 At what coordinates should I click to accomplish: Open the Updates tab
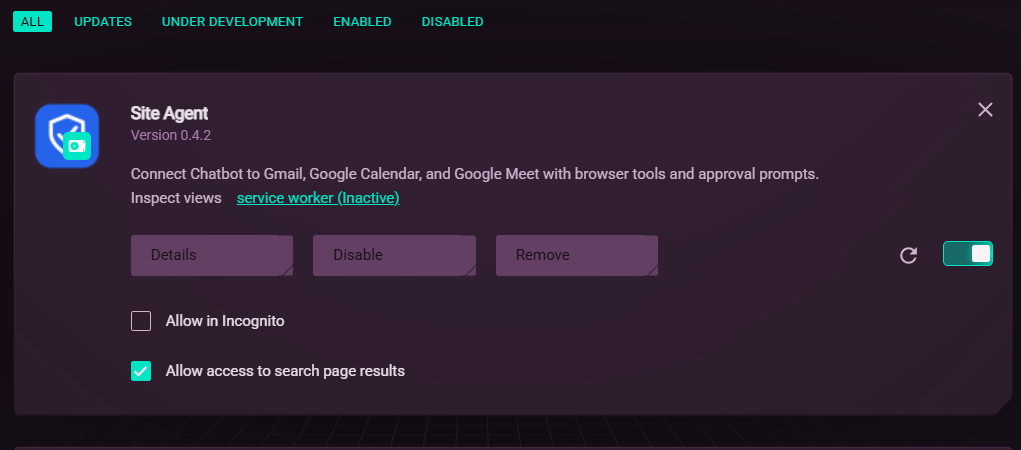pos(103,21)
